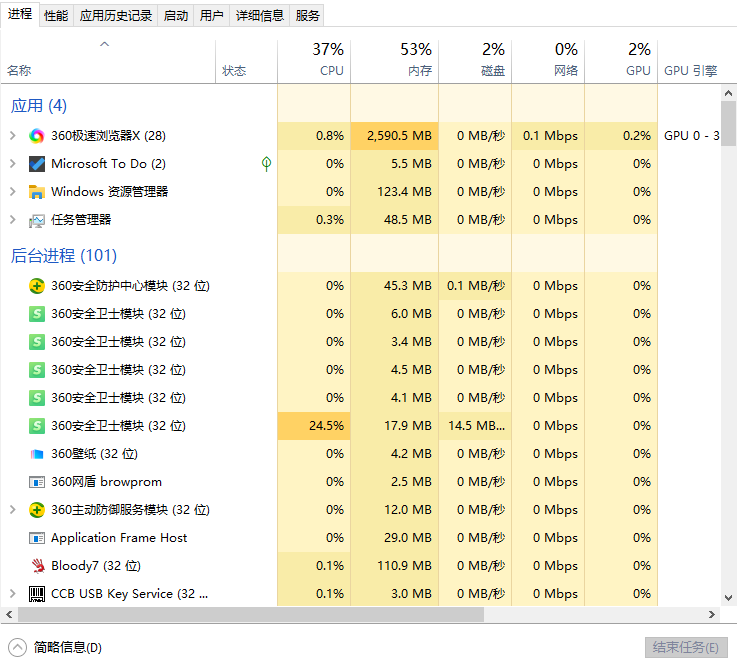Sort by 磁盘 column header

[x=475, y=62]
